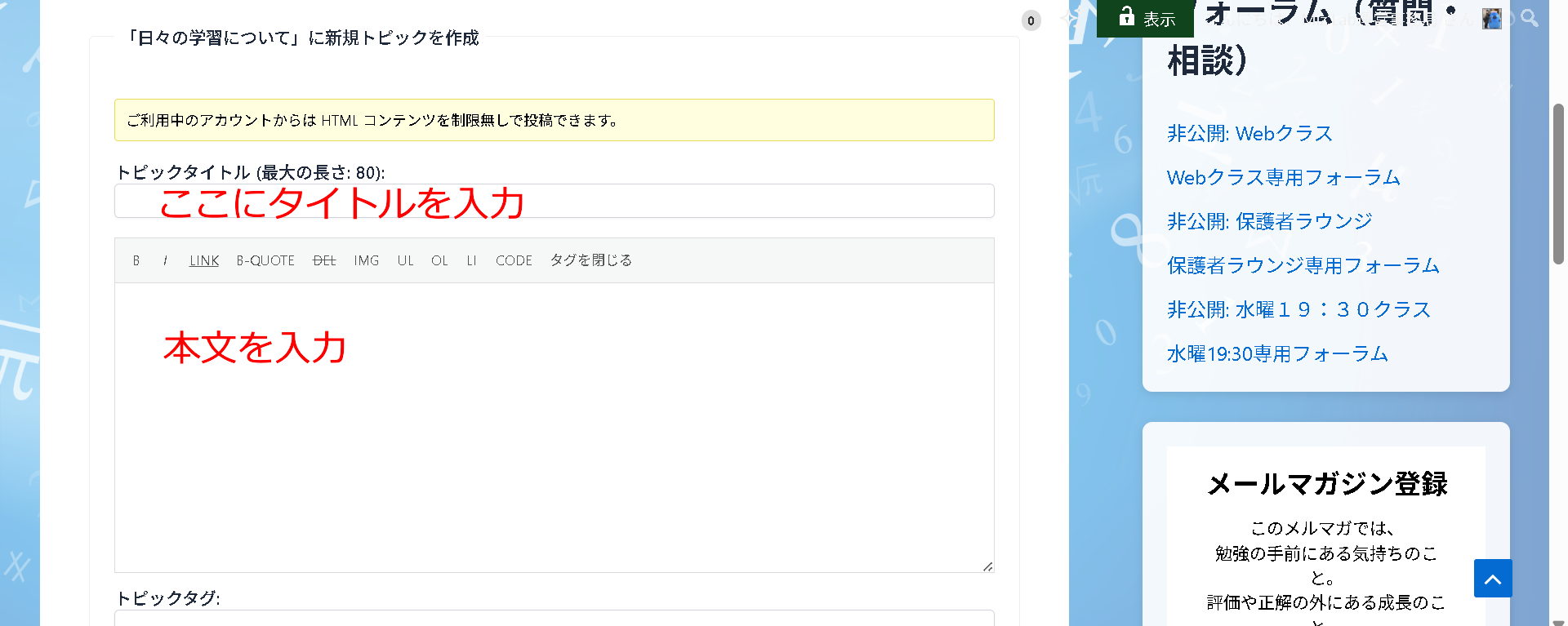Screen dimensions: 1568x626
Task: Insert a B-QUOTE blockquote tag
Action: 265,260
